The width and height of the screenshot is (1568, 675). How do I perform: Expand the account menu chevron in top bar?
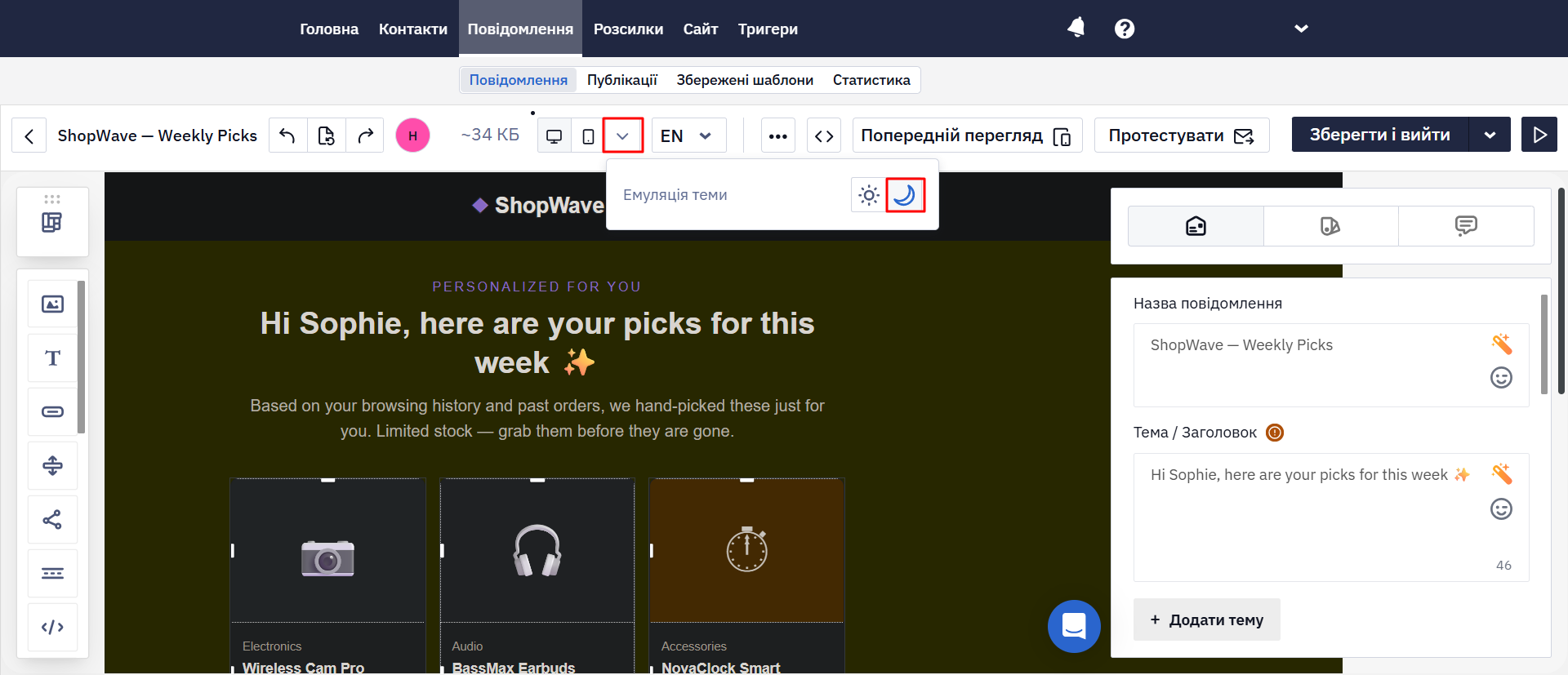click(1301, 29)
